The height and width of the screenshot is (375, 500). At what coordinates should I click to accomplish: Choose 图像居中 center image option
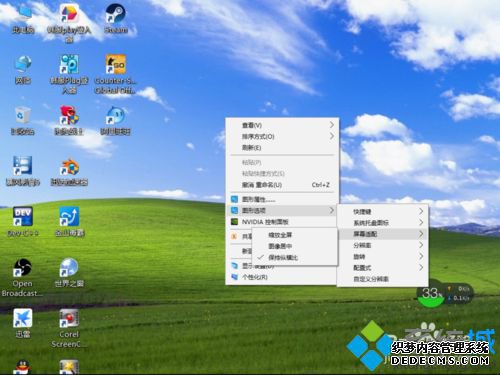point(294,246)
